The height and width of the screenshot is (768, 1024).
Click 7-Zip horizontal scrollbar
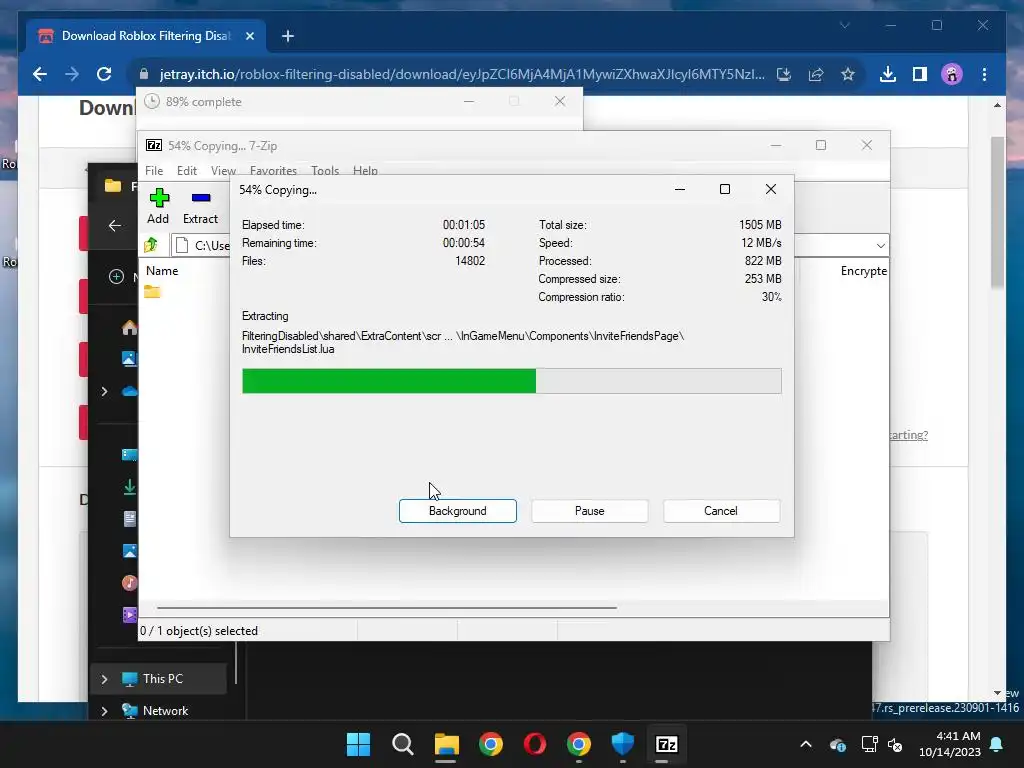[387, 607]
